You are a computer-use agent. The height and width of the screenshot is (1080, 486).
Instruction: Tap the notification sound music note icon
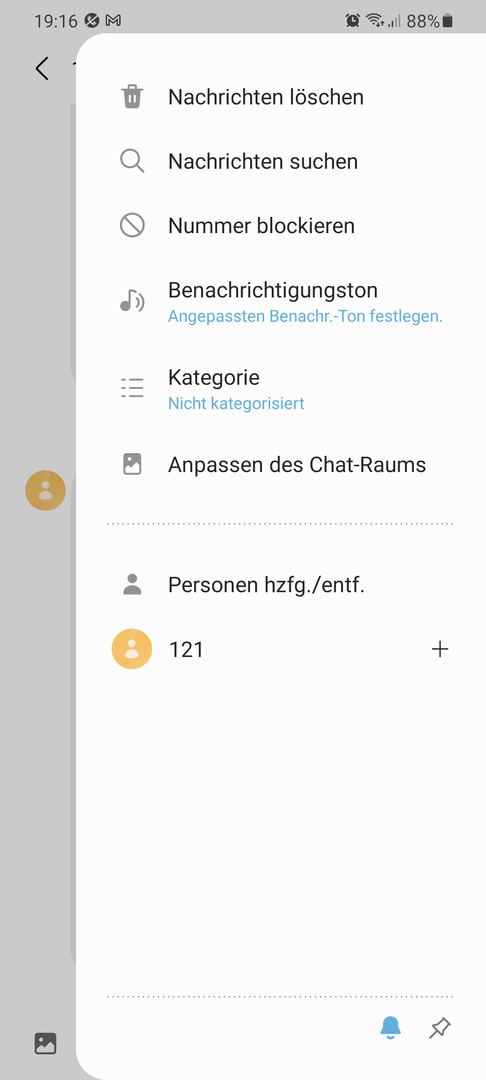[131, 301]
